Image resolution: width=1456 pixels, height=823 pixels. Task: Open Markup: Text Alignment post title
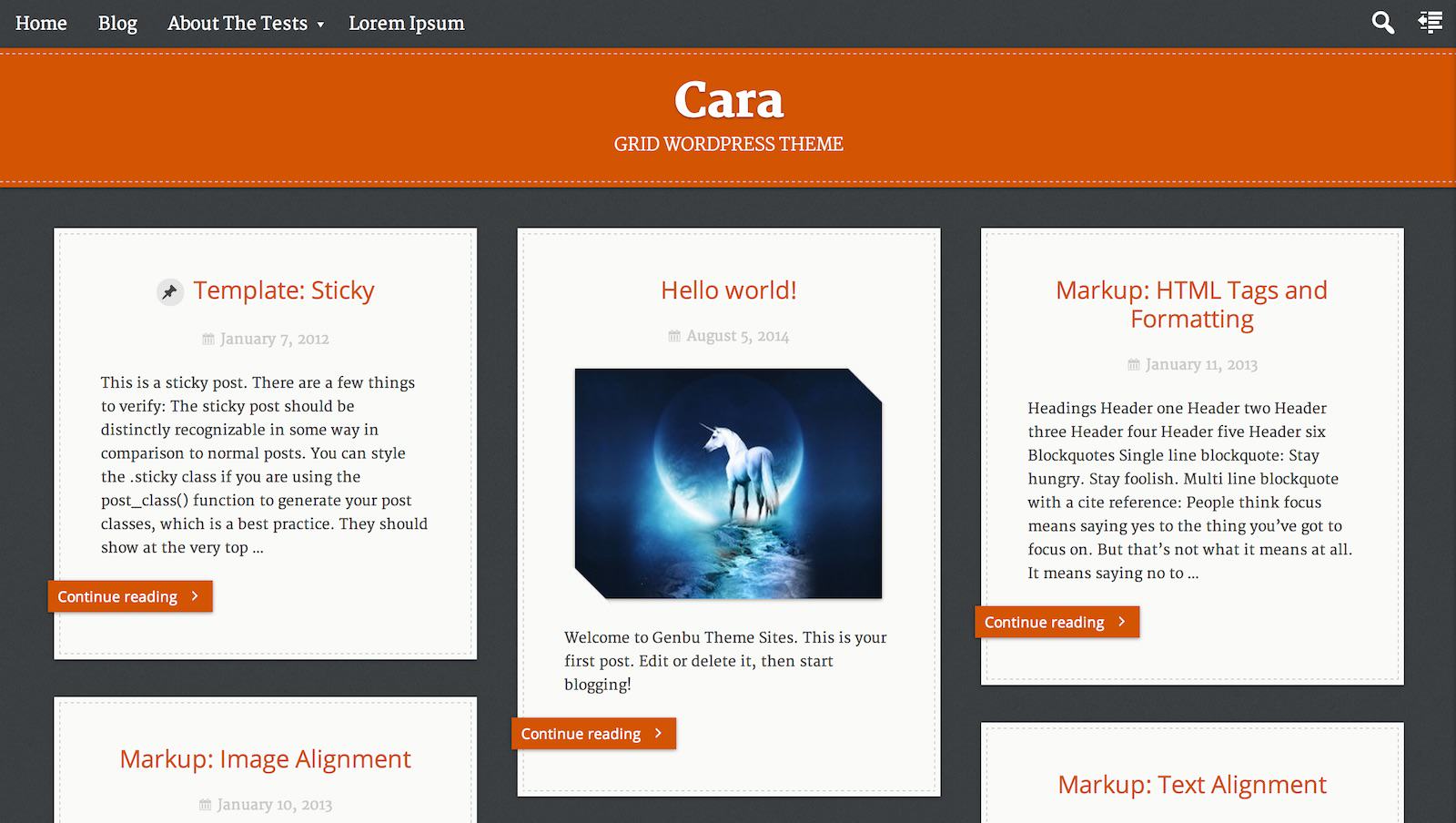(x=1191, y=785)
